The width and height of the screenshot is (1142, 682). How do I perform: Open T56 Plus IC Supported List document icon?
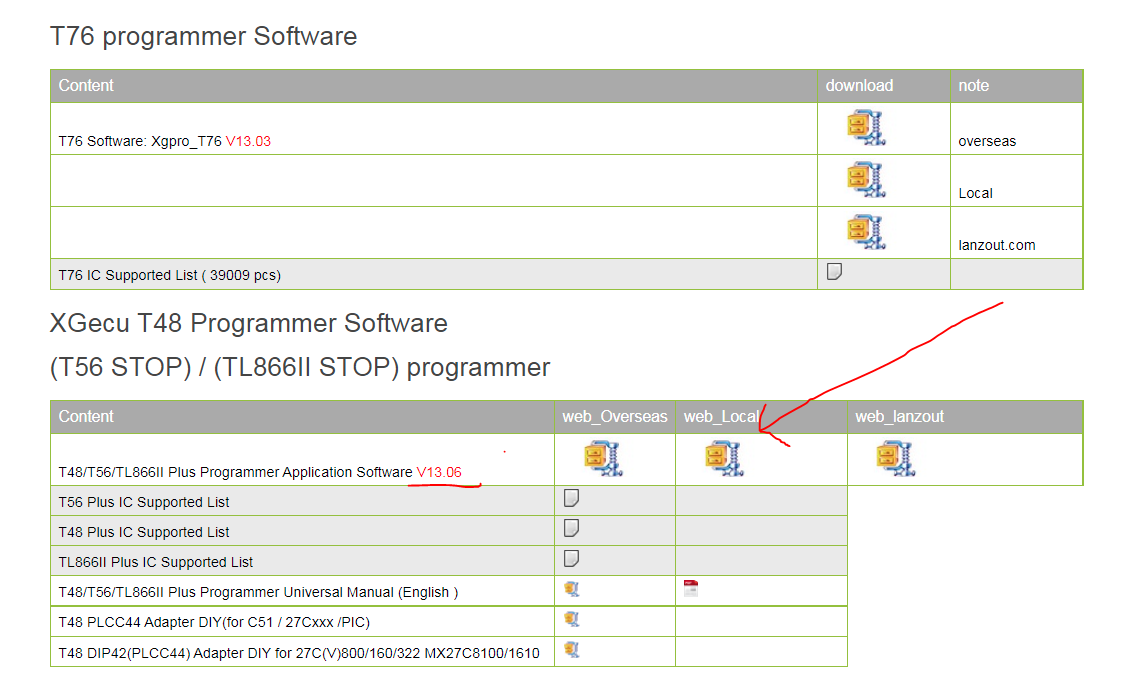572,498
